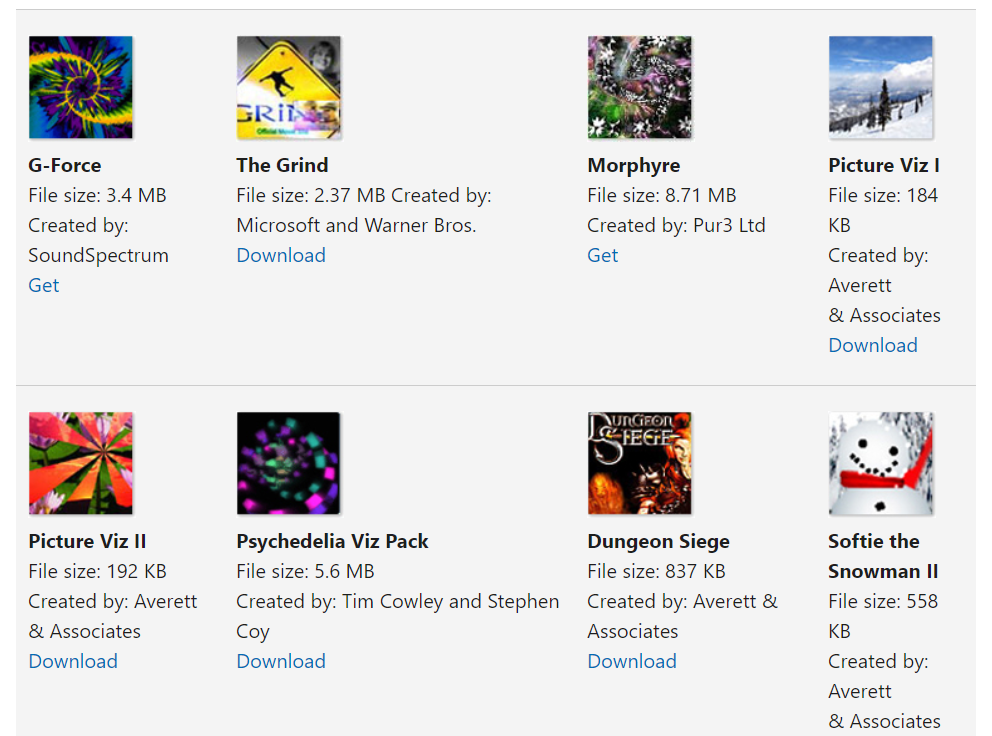Click the Psychedelia Viz Pack title
Viewport: 992px width, 736px height.
point(332,542)
